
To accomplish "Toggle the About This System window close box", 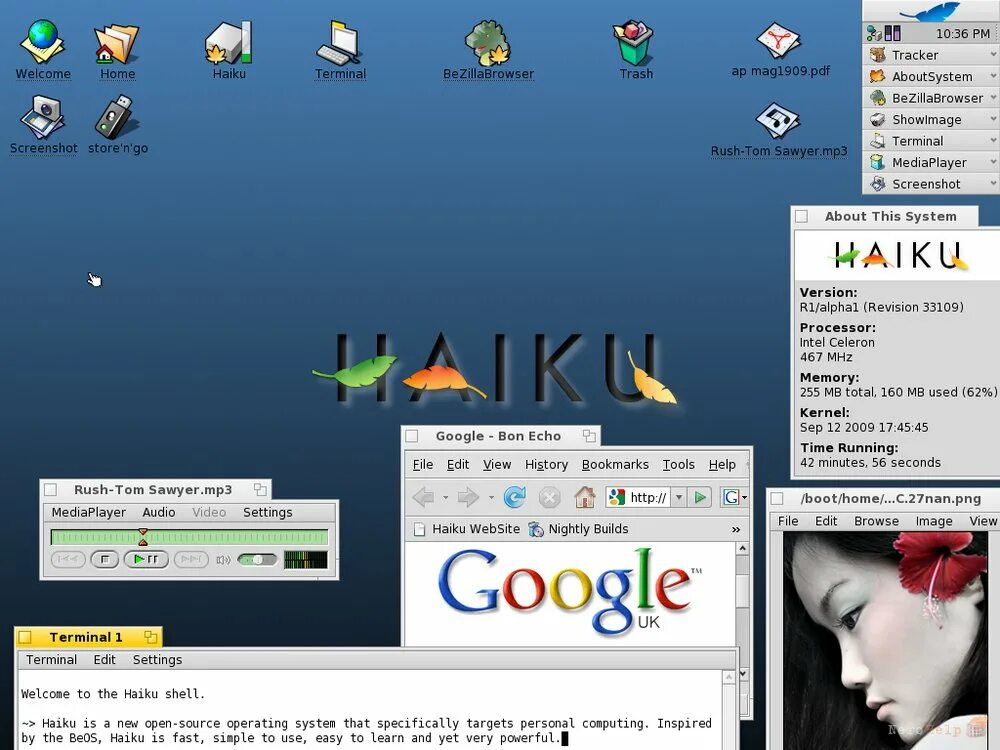I will click(x=802, y=217).
